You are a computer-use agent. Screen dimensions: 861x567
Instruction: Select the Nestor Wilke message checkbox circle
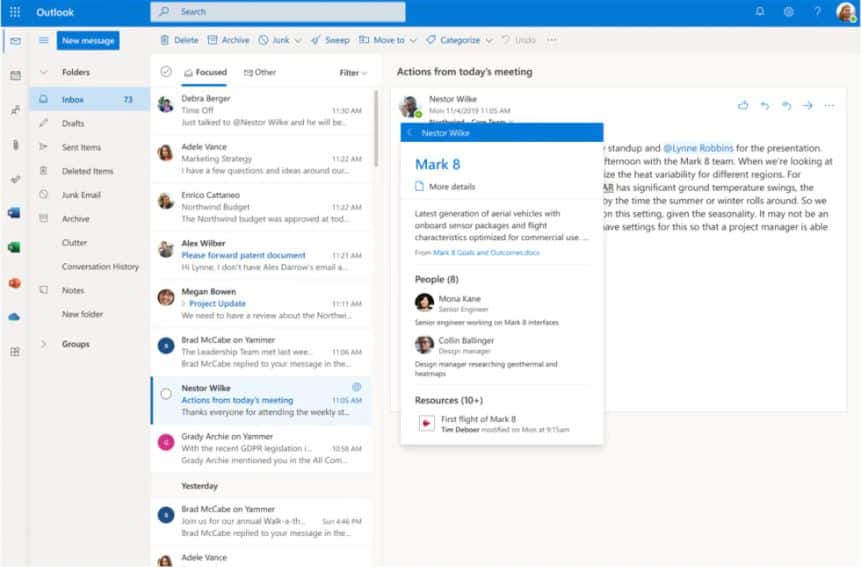click(166, 394)
